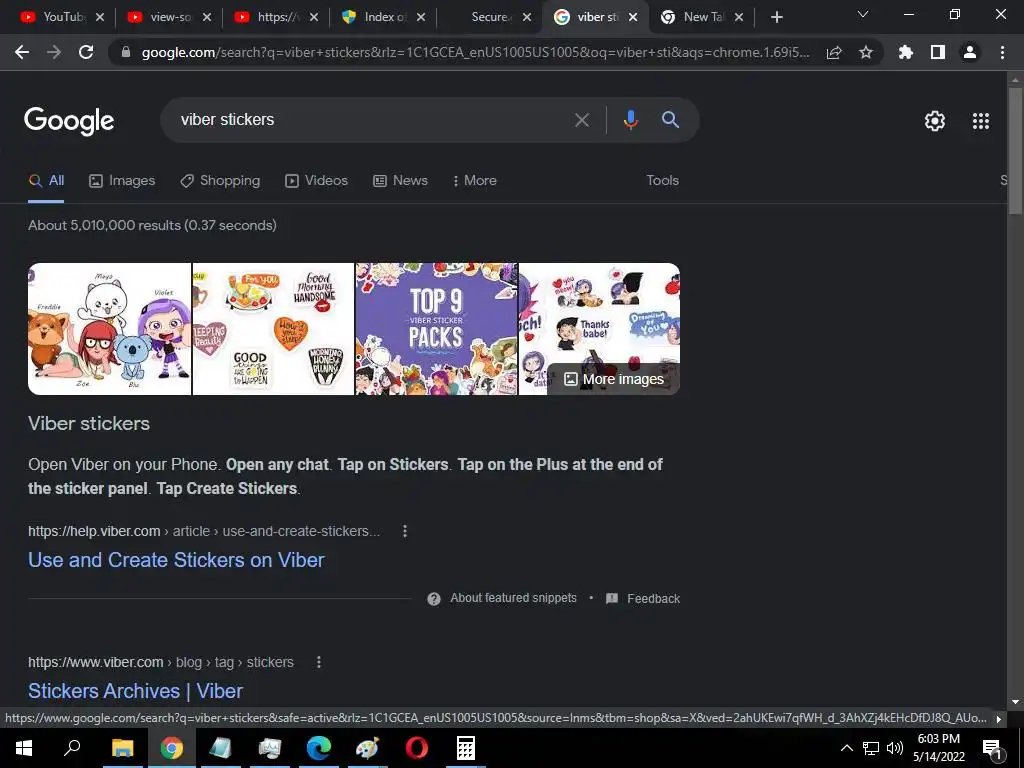
Task: Open network status tray icon
Action: [x=871, y=748]
